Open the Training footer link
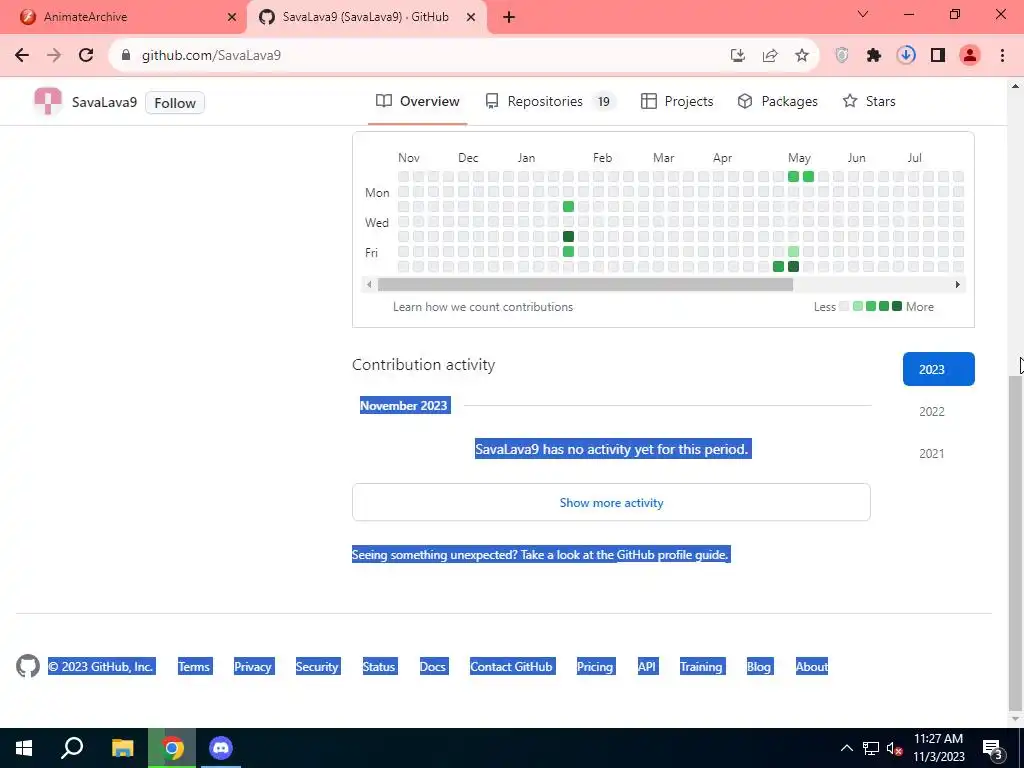This screenshot has height=768, width=1024. pos(701,667)
